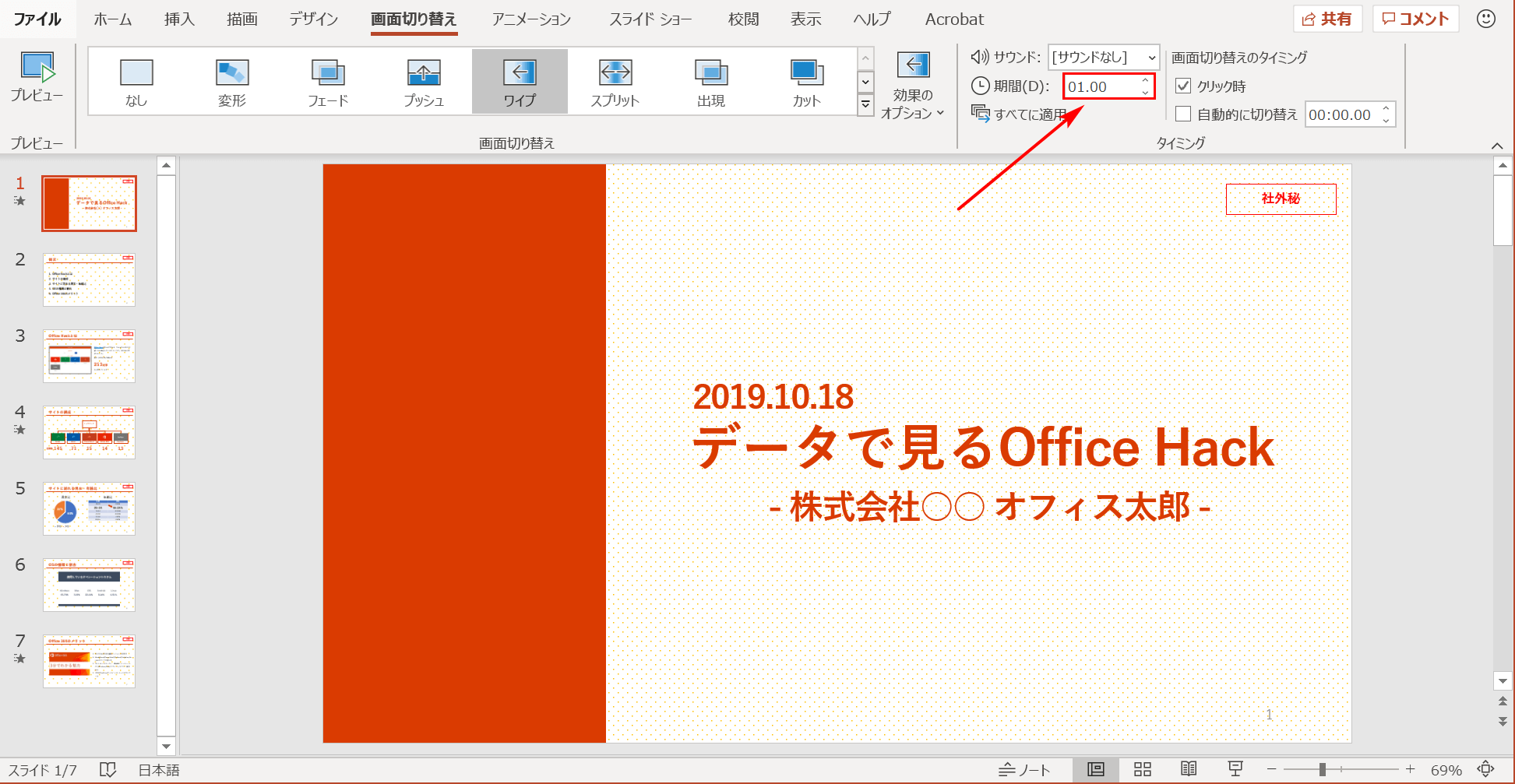Go to next slide double-arrow button
This screenshot has height=784, width=1515.
[1503, 722]
